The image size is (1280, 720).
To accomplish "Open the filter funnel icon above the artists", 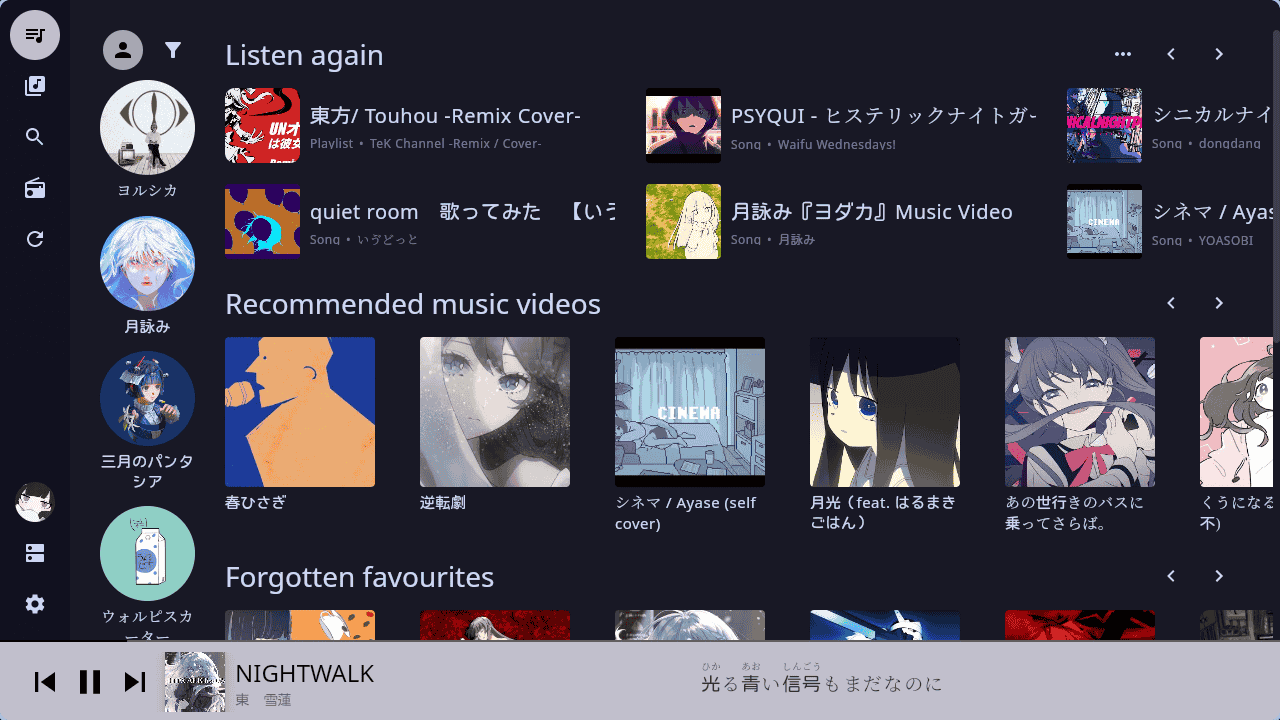I will 173,50.
